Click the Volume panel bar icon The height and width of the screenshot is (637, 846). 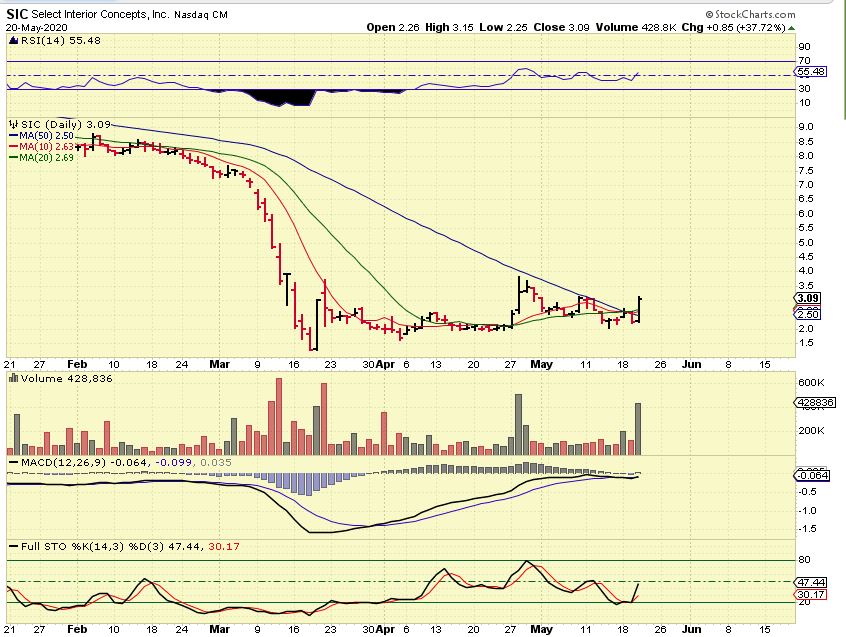click(13, 379)
